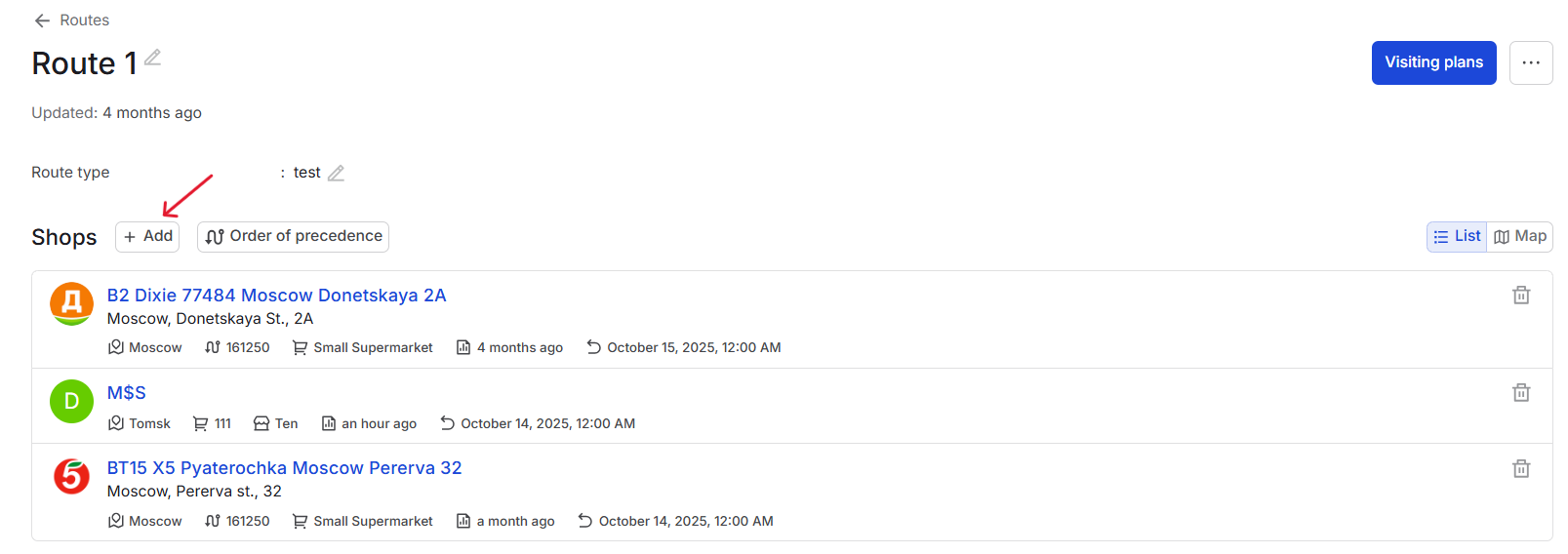This screenshot has width=1568, height=554.
Task: Delete BT15 X5 Pyaterochka shop entry
Action: click(1520, 468)
